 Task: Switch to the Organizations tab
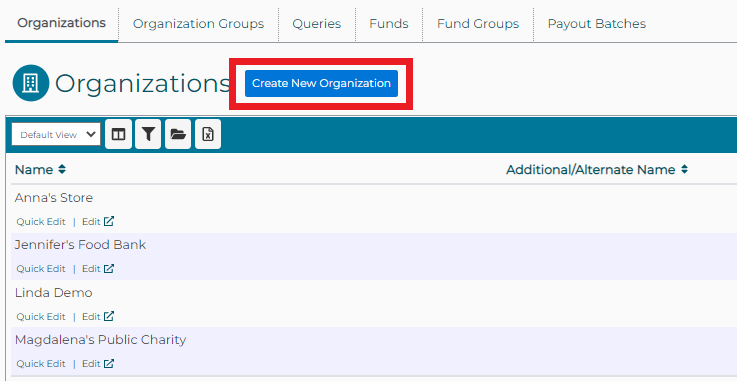click(x=62, y=23)
